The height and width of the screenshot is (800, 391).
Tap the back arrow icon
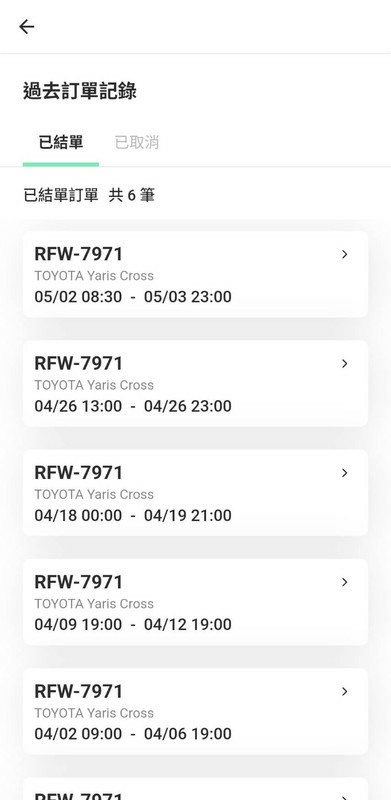(x=27, y=27)
